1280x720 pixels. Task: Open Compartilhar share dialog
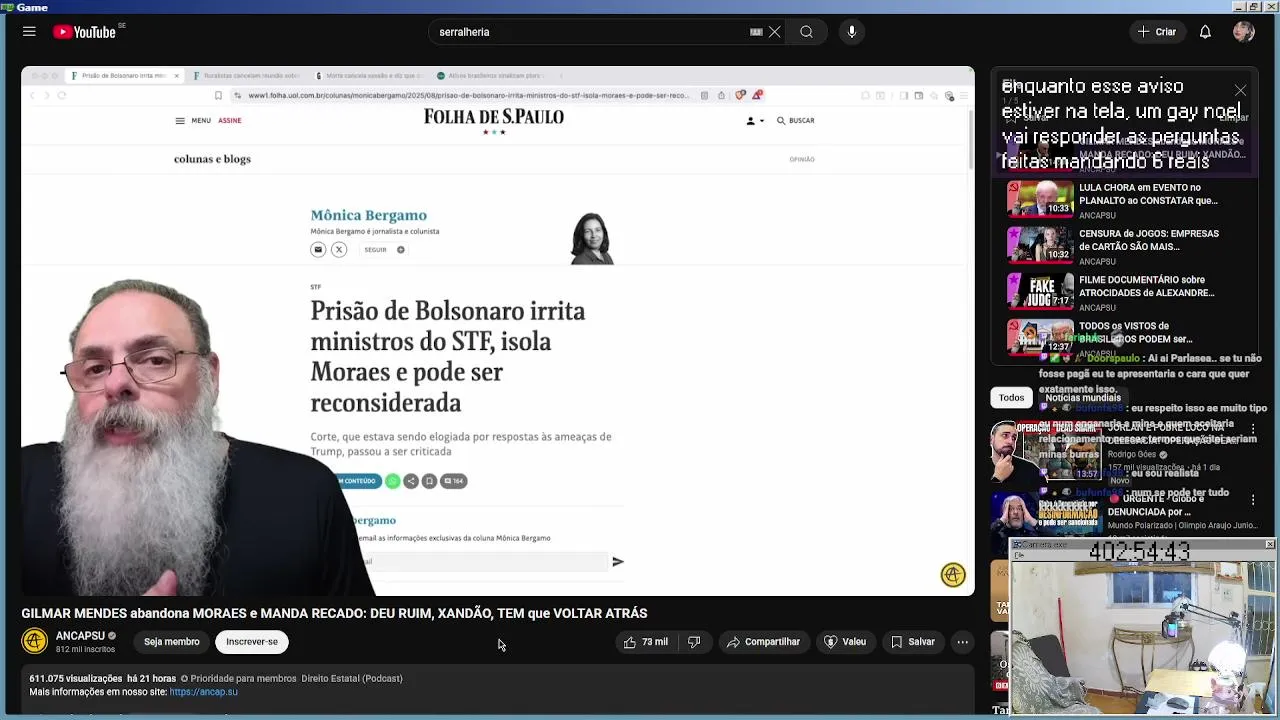pyautogui.click(x=764, y=642)
